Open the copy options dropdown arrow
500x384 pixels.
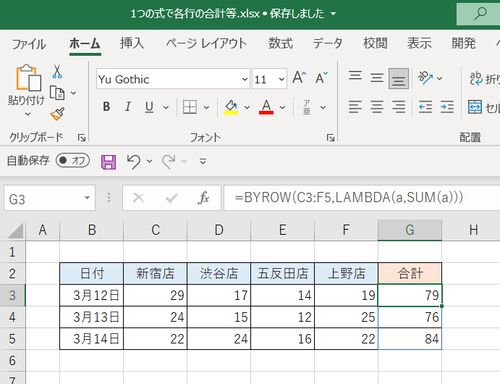coord(73,93)
